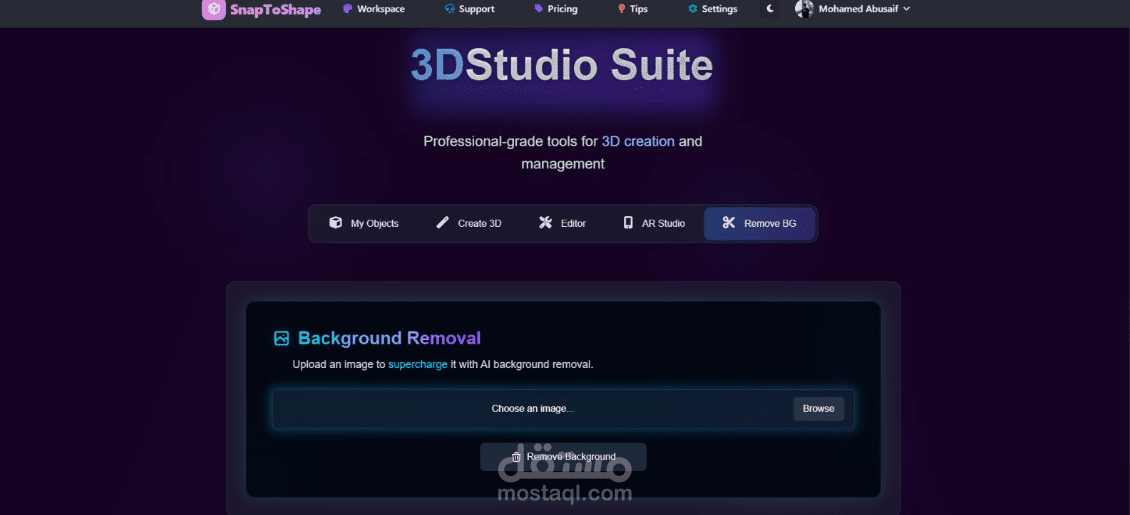
Task: Open the Settings menu item
Action: [x=719, y=9]
